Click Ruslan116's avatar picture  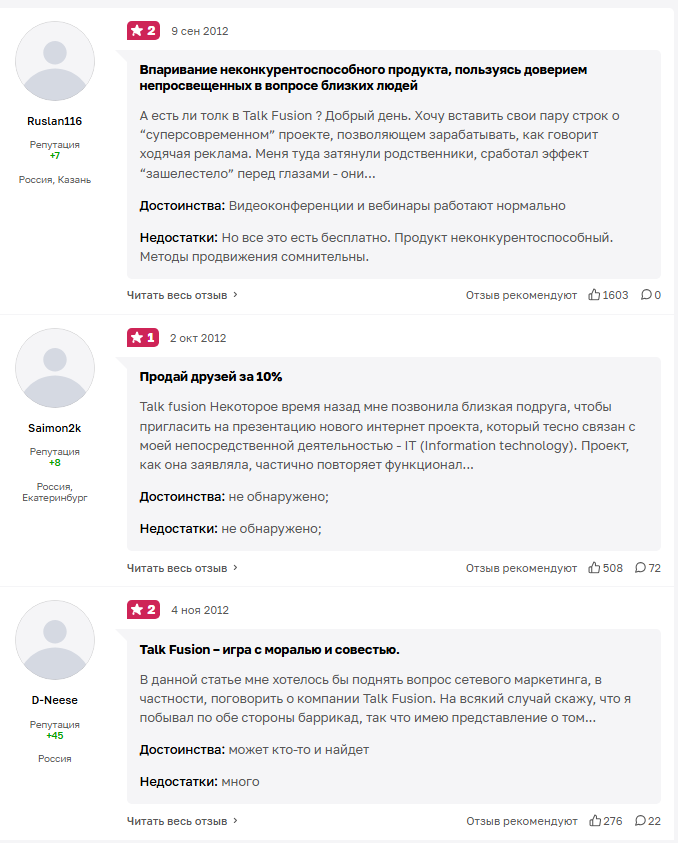(x=55, y=61)
